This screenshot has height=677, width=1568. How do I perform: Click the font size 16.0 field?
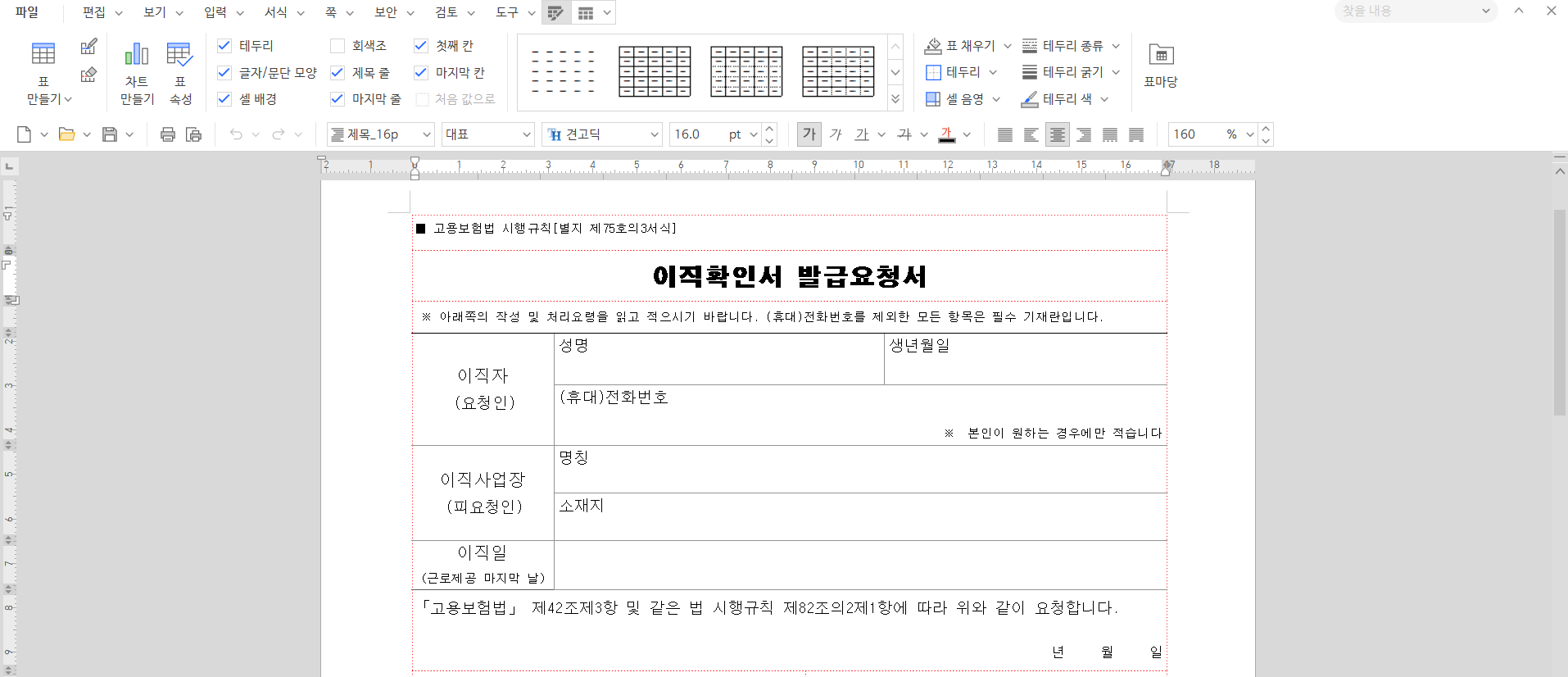(x=696, y=134)
